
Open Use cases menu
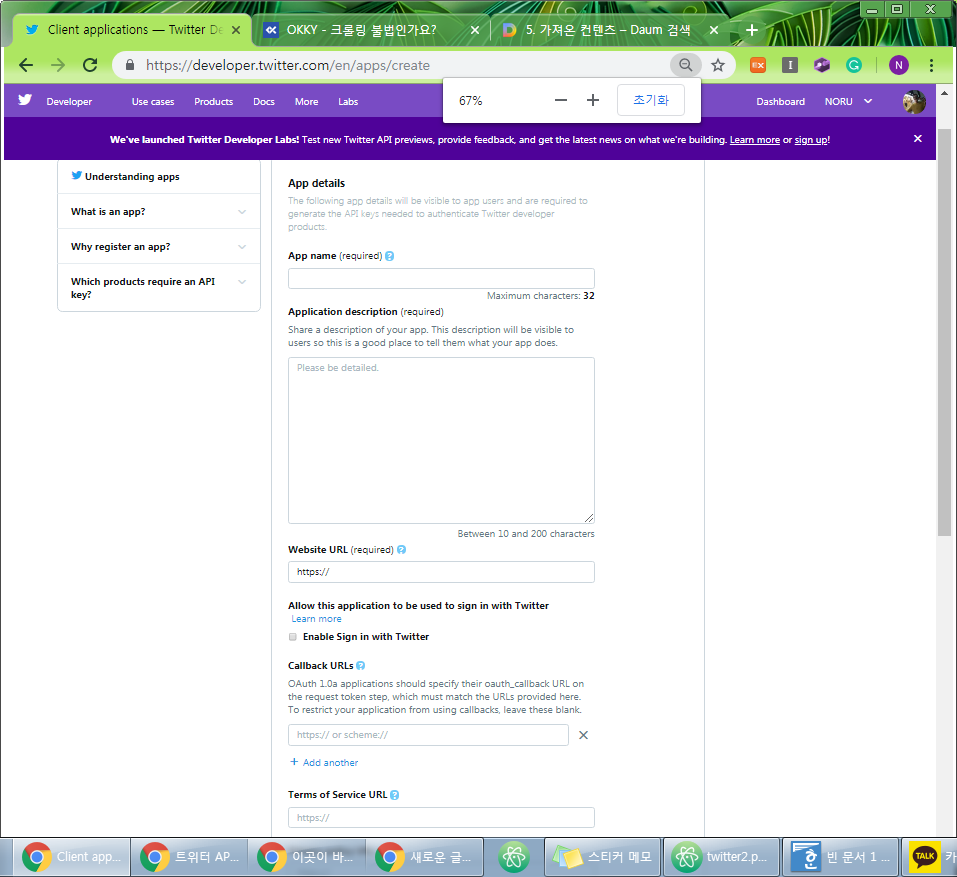click(153, 102)
